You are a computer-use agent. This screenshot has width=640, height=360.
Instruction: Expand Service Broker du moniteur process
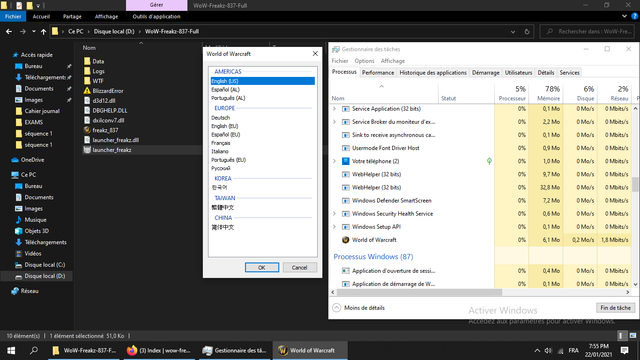334,122
